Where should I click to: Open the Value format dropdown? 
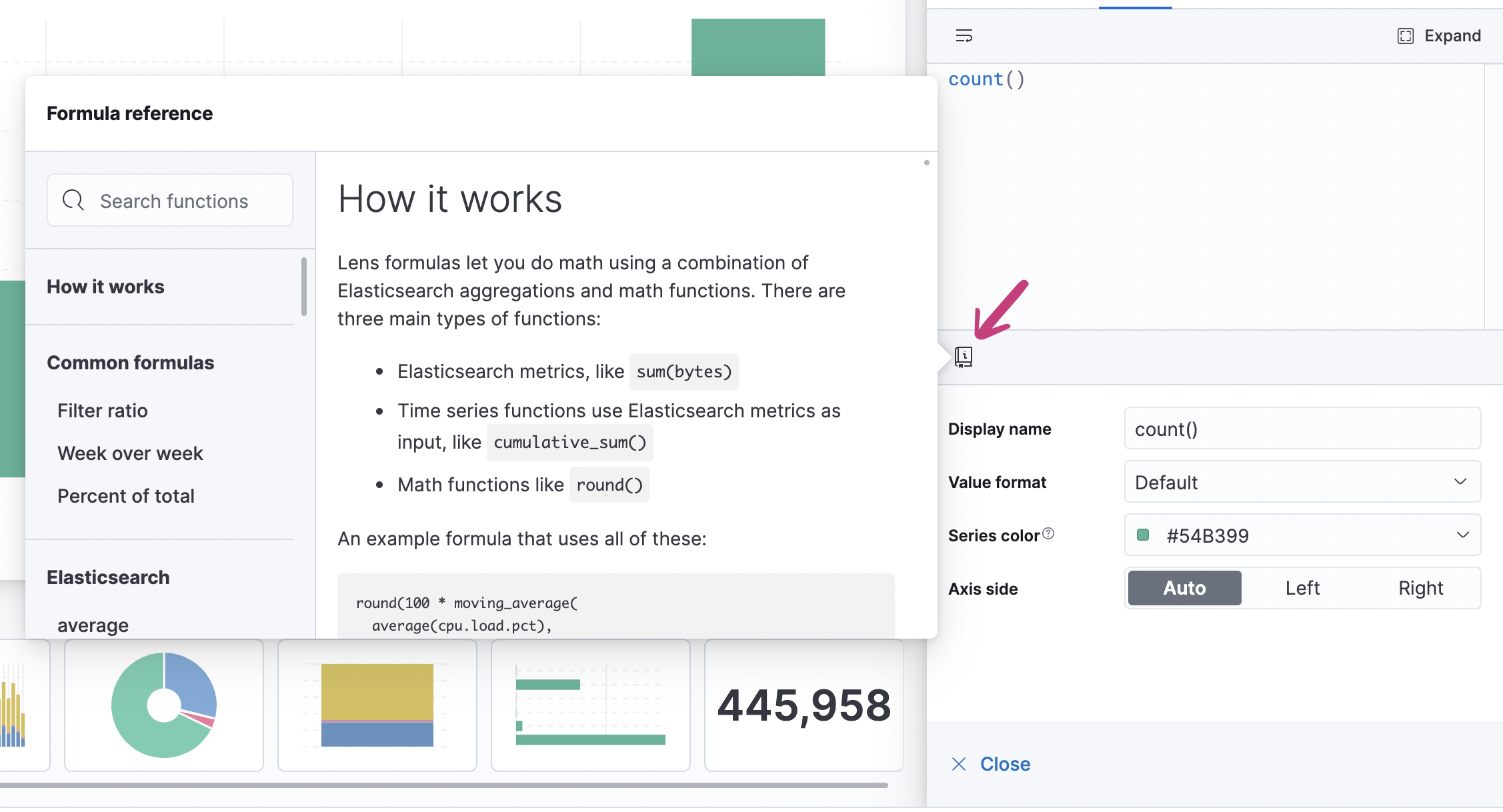1302,482
